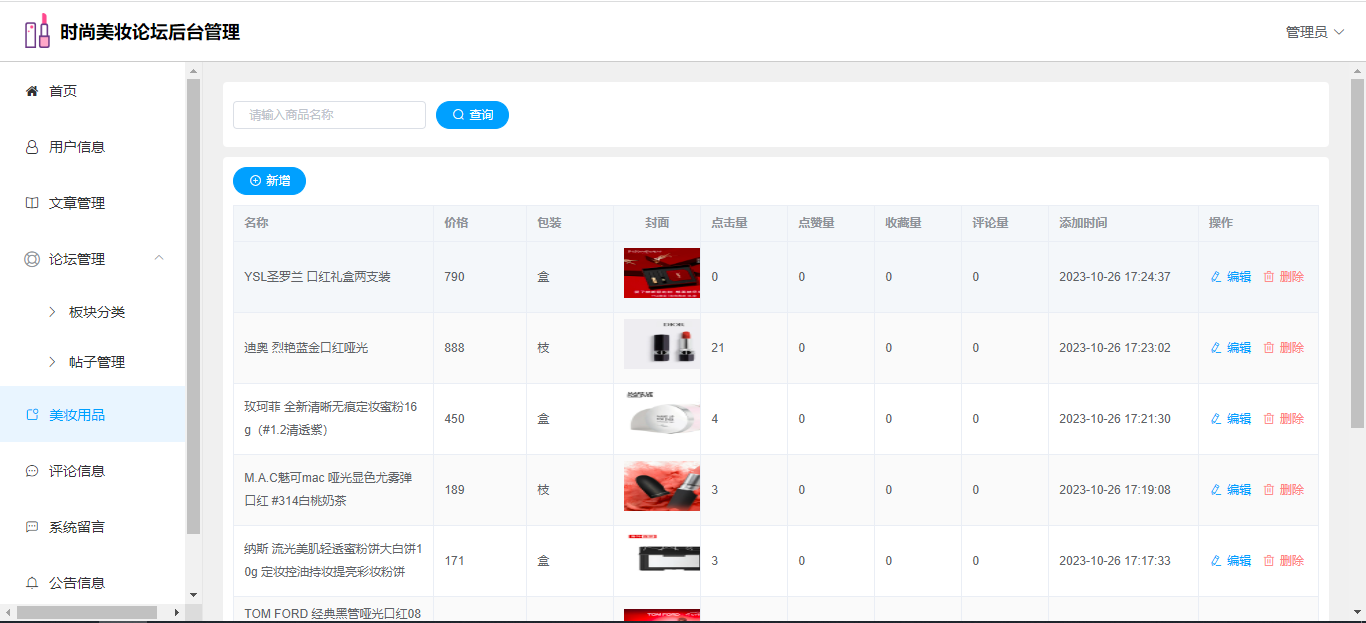The image size is (1366, 623).
Task: Click the home icon beside 首页
Action: 32,91
